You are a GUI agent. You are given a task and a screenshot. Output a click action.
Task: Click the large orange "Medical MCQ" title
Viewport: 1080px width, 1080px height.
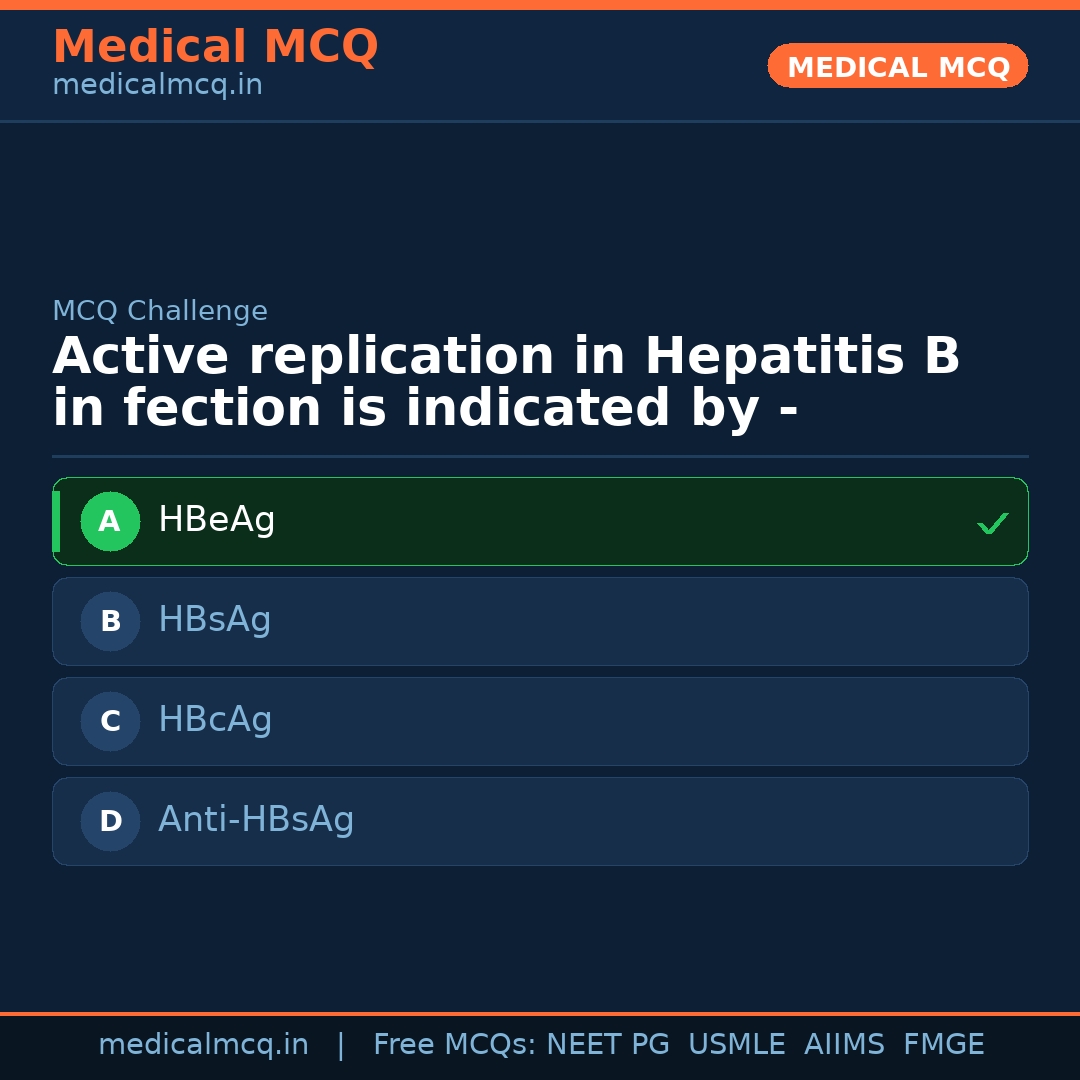pos(215,47)
